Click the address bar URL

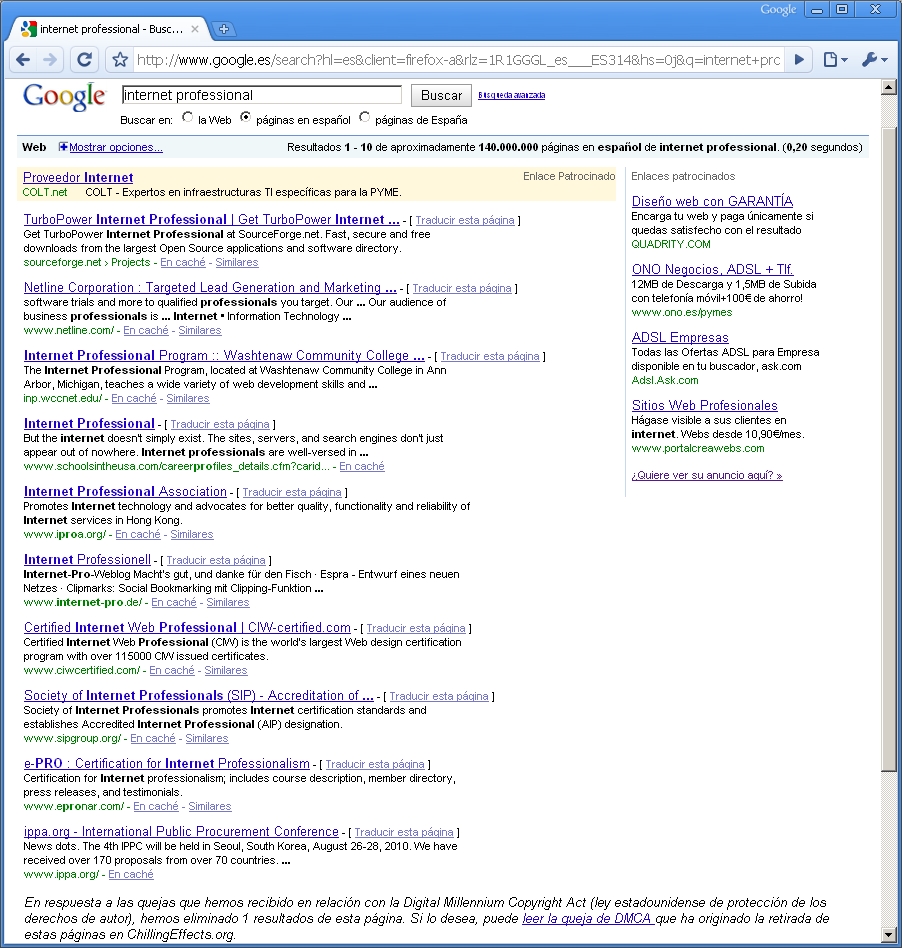458,60
